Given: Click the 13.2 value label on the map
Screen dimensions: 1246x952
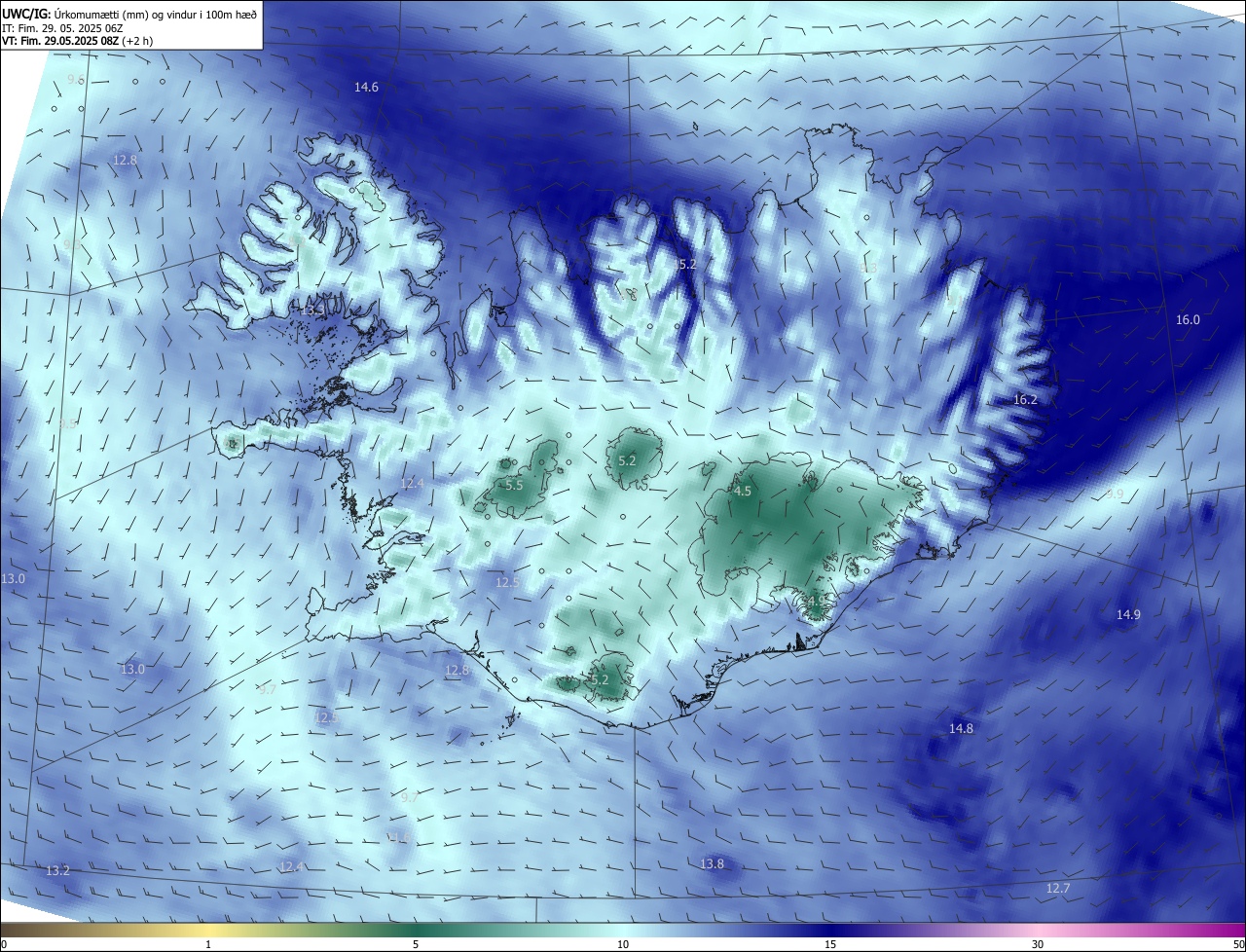Looking at the screenshot, I should coord(57,870).
